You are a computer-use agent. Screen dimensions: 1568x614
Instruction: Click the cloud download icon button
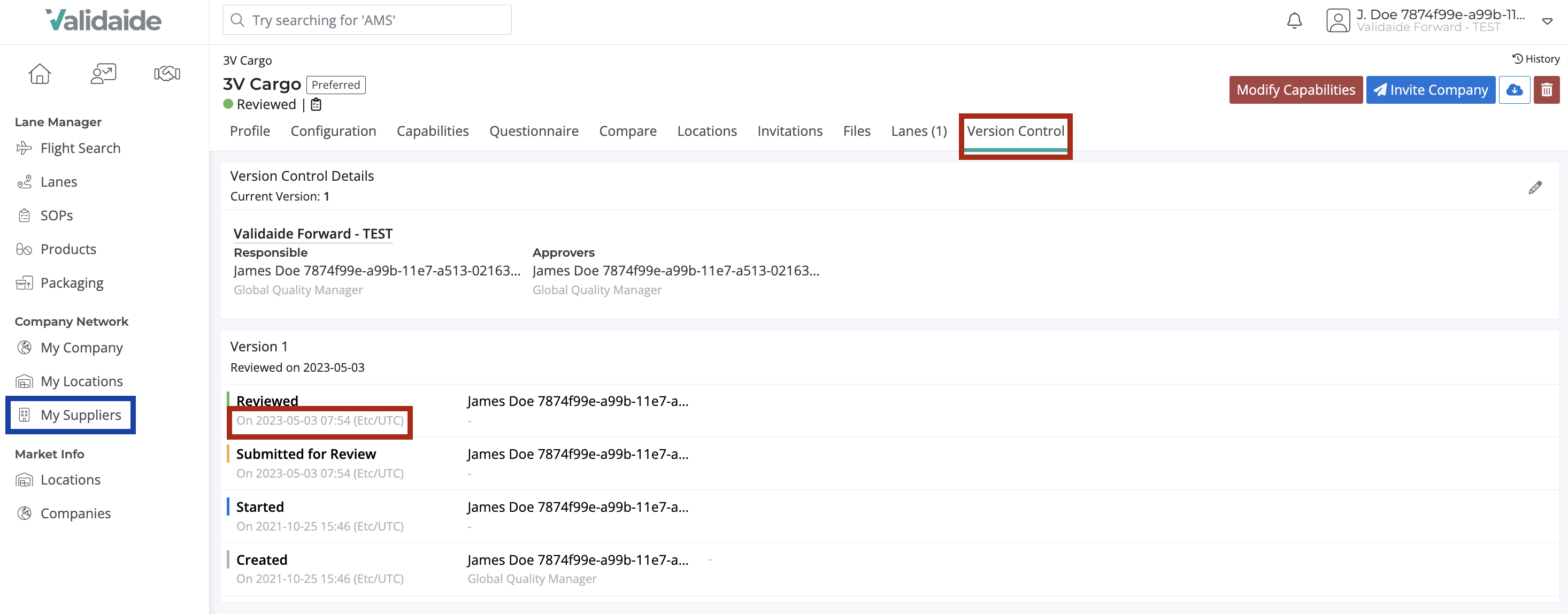click(1514, 90)
